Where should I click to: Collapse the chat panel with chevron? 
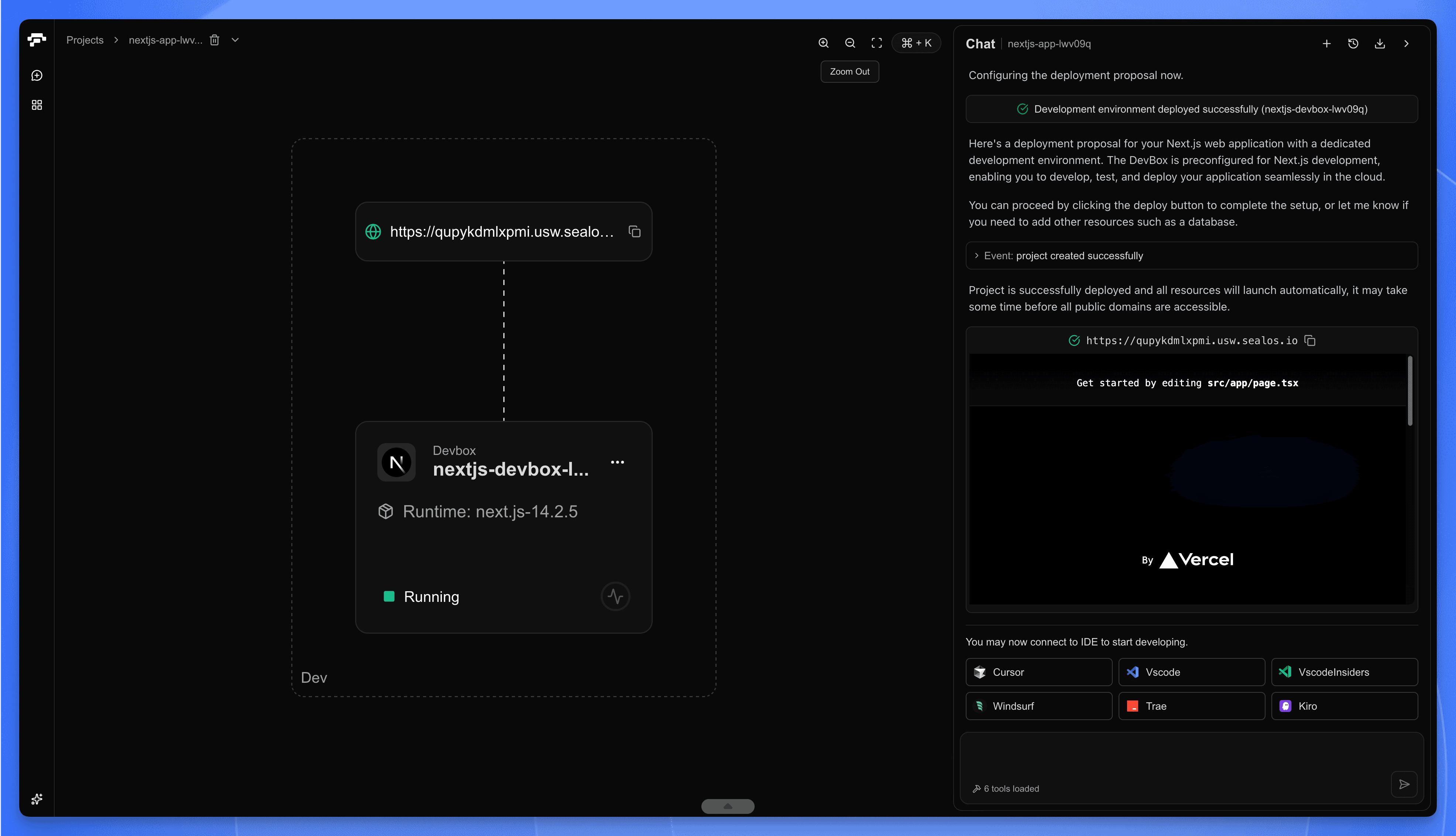point(1406,44)
